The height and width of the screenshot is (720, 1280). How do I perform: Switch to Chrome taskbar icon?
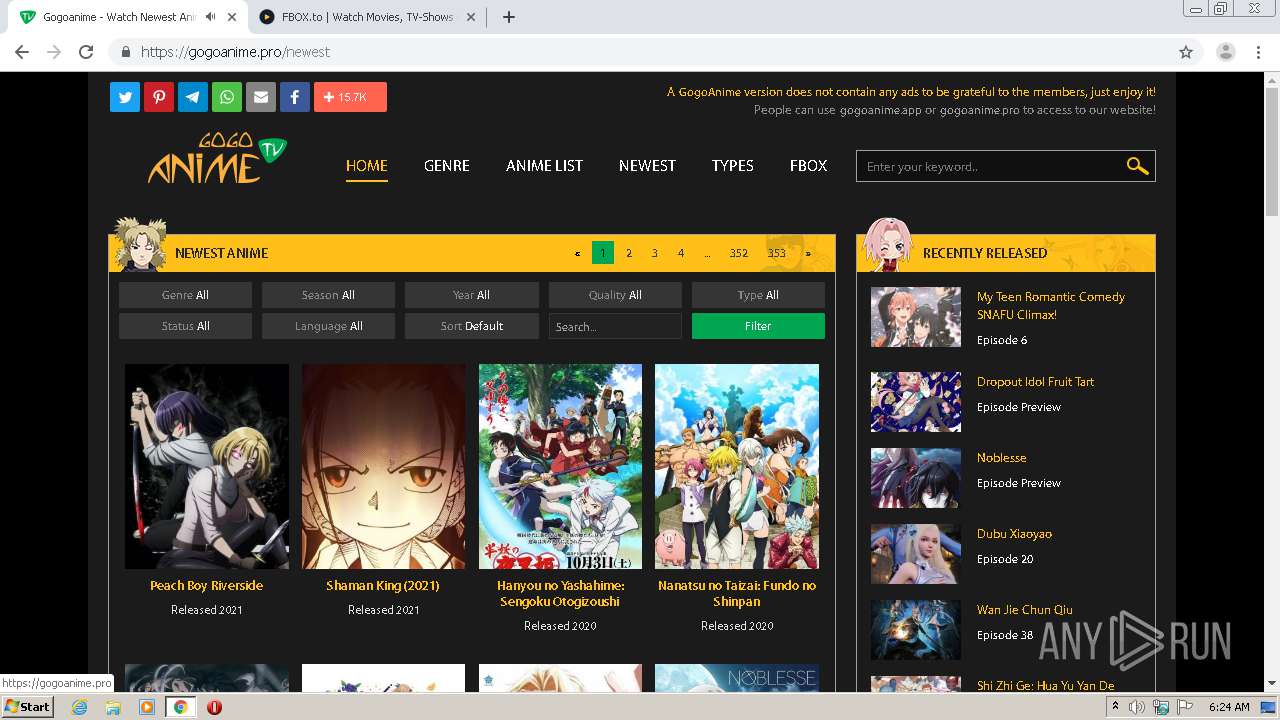pyautogui.click(x=180, y=707)
